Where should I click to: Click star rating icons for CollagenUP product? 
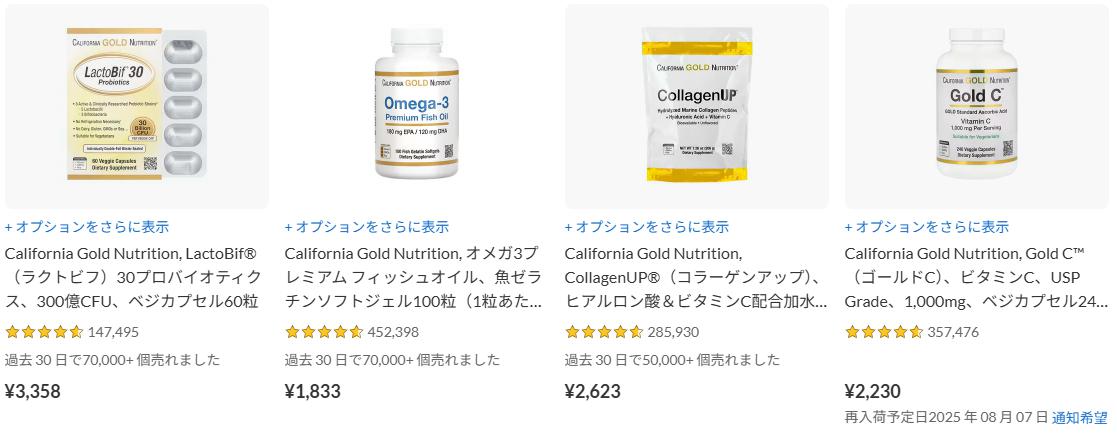click(x=604, y=331)
